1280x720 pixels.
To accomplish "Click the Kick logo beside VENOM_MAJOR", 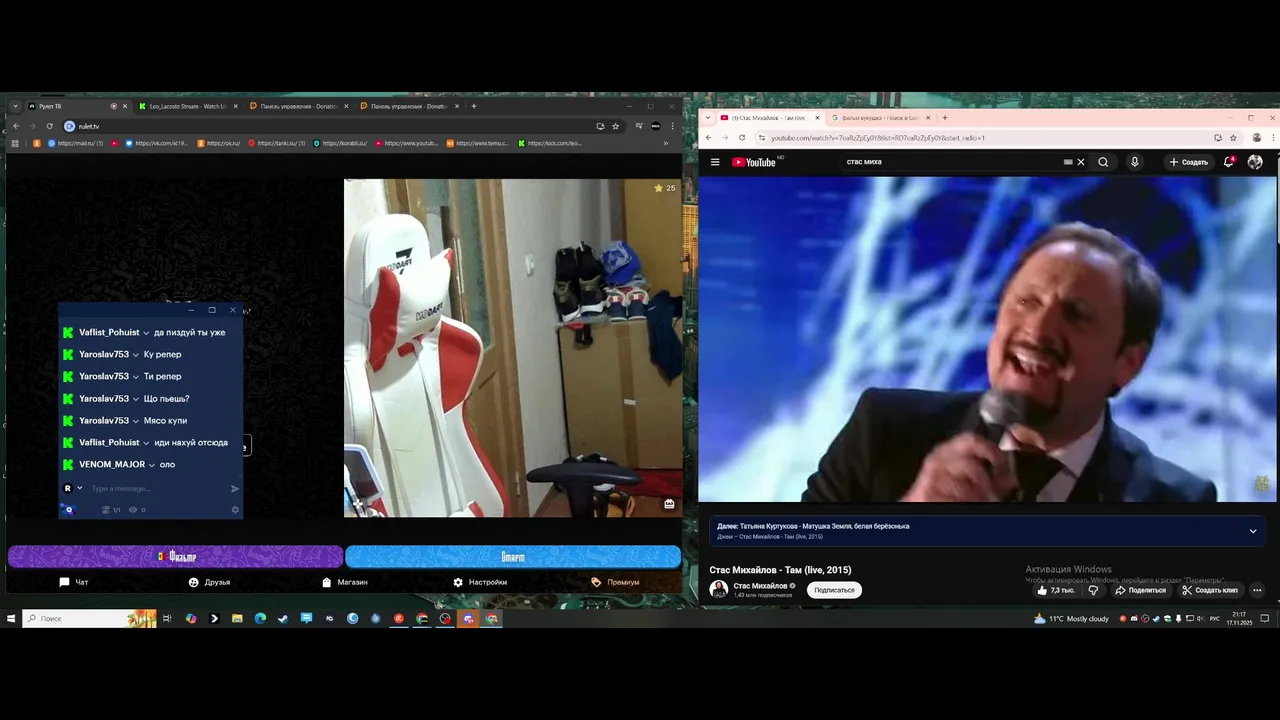I will point(68,464).
